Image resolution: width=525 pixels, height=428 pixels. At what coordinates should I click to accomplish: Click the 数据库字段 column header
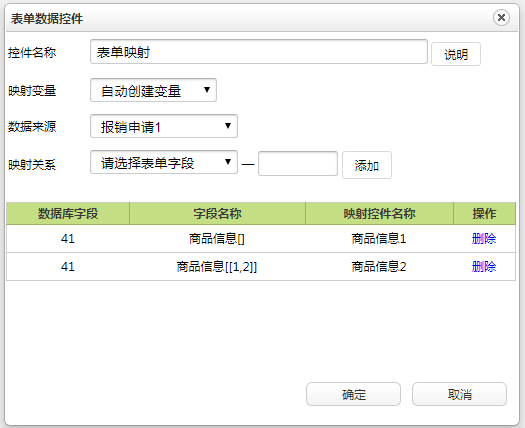point(68,213)
